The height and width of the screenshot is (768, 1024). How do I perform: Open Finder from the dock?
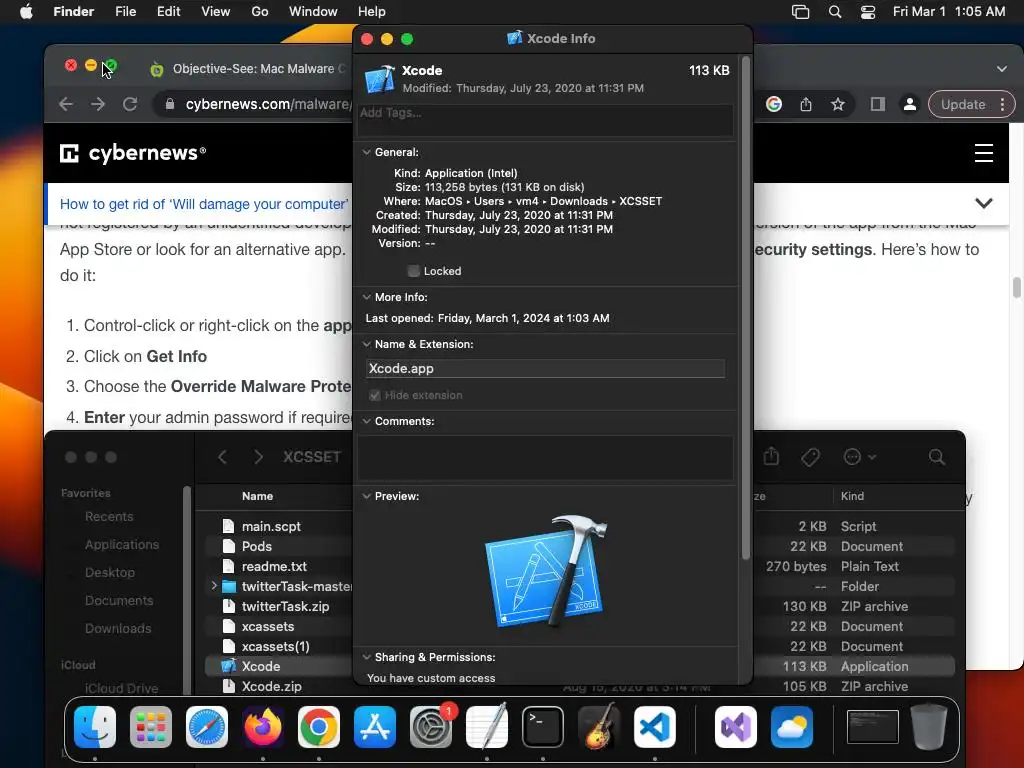[95, 726]
